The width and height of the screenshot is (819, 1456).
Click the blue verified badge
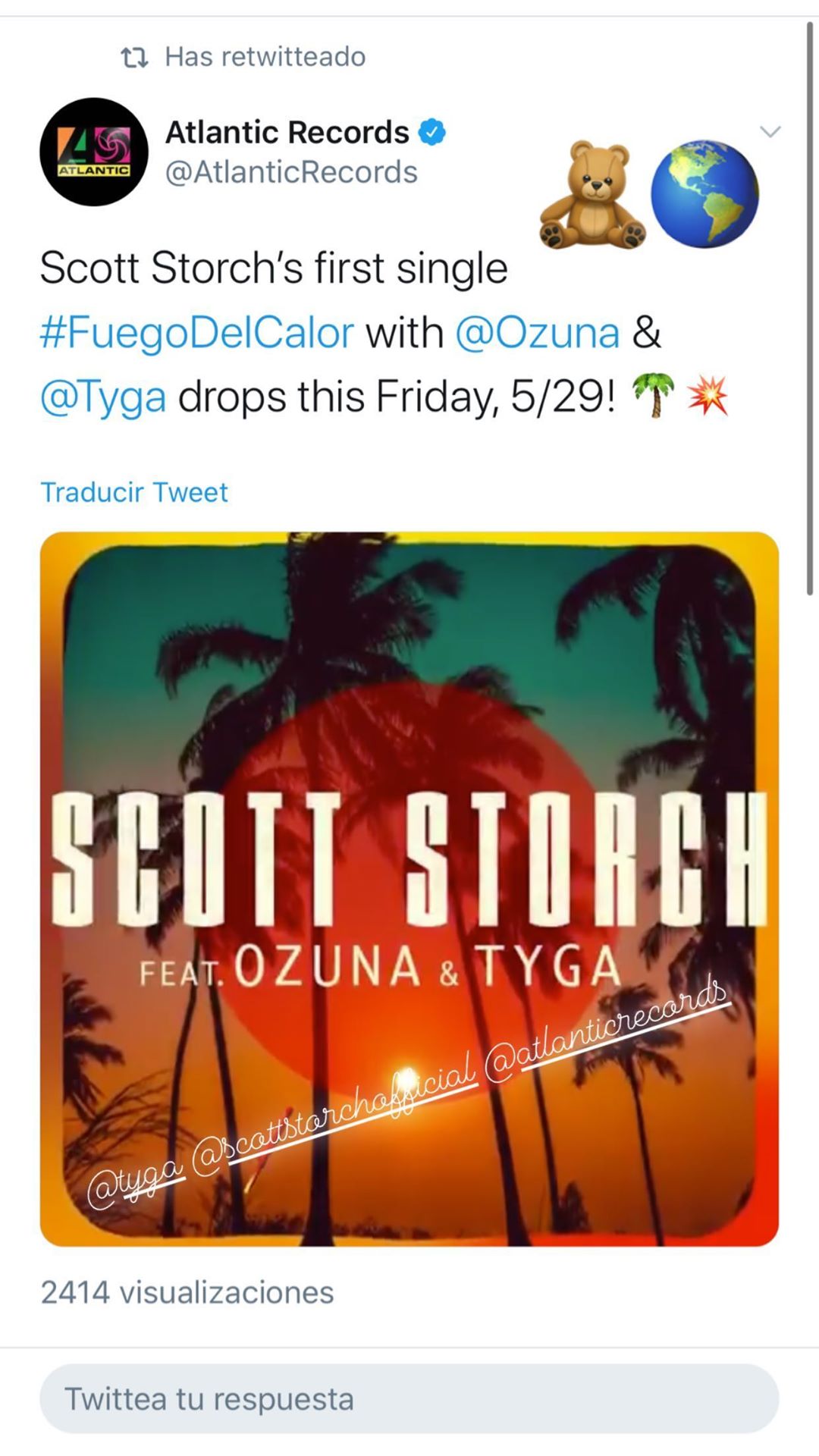click(x=432, y=133)
